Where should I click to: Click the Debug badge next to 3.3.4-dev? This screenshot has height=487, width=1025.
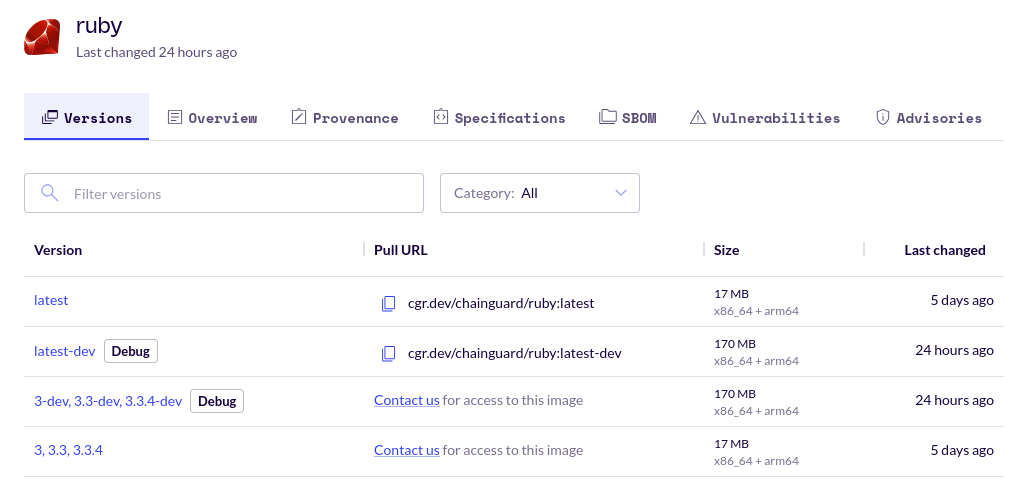point(217,401)
